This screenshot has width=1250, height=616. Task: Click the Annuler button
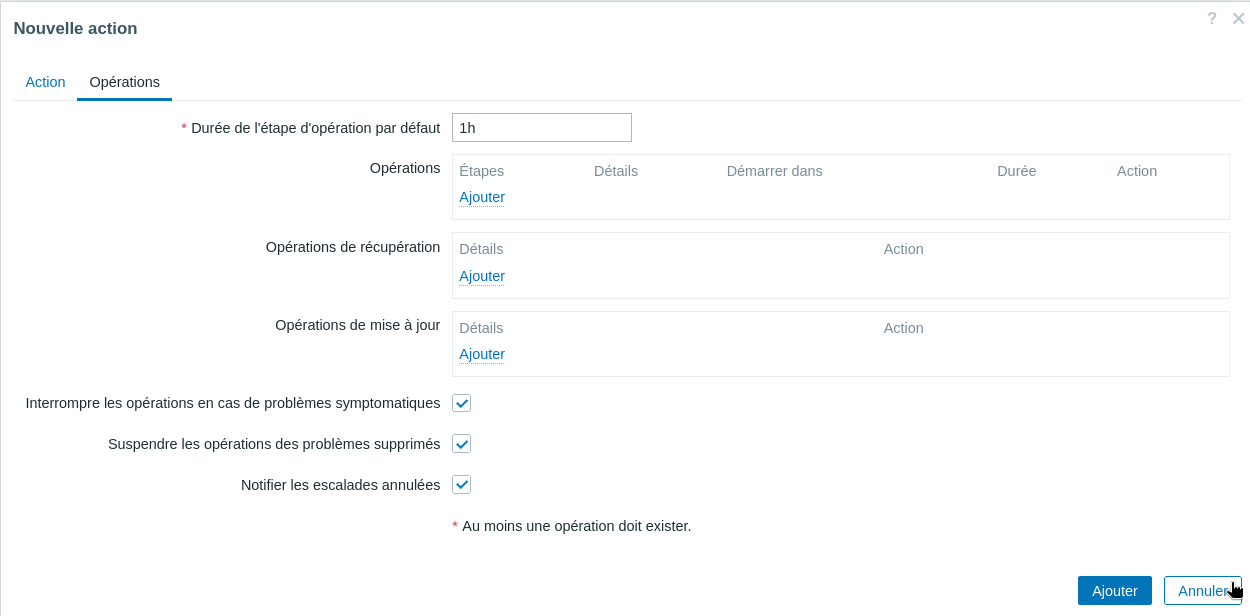(1202, 591)
